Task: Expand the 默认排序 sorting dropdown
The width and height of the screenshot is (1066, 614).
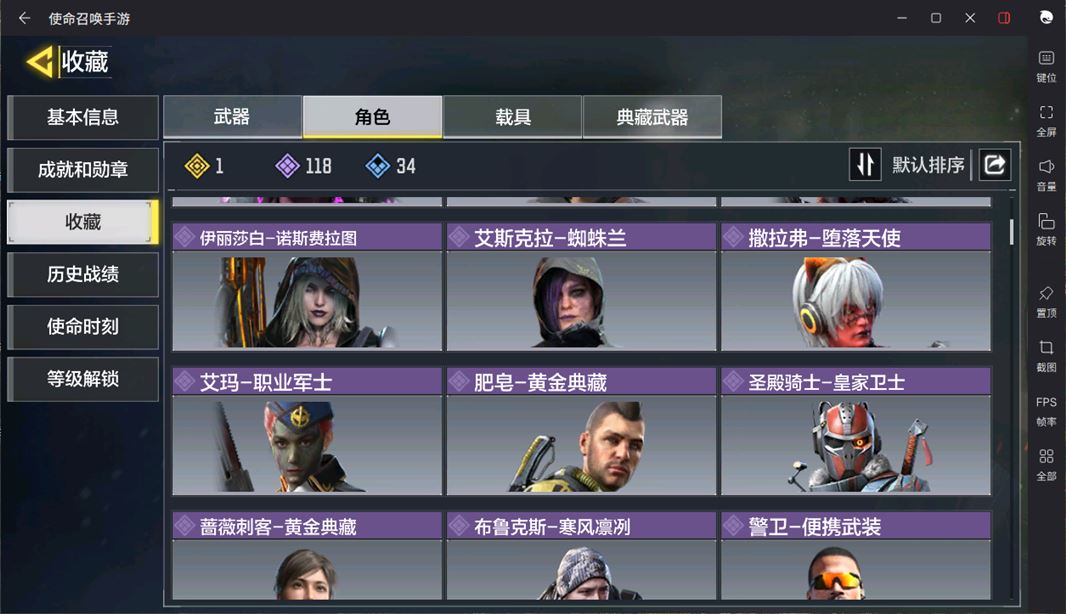Action: [928, 165]
